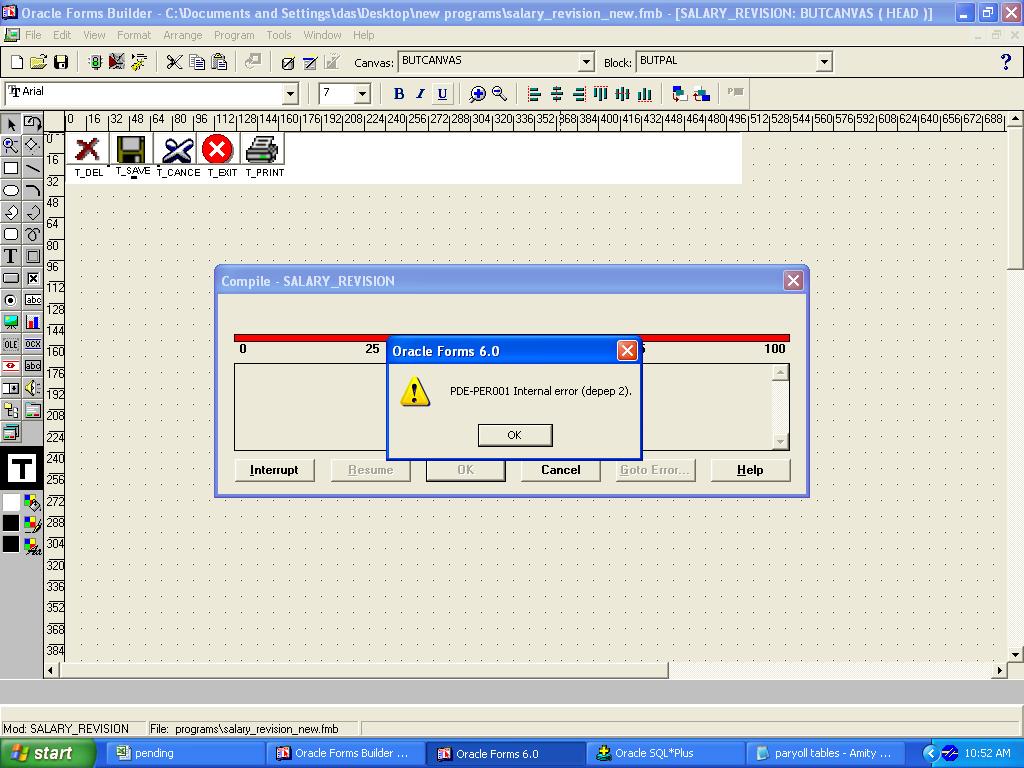Click the Open folder toolbar icon
The height and width of the screenshot is (768, 1024).
pos(39,62)
